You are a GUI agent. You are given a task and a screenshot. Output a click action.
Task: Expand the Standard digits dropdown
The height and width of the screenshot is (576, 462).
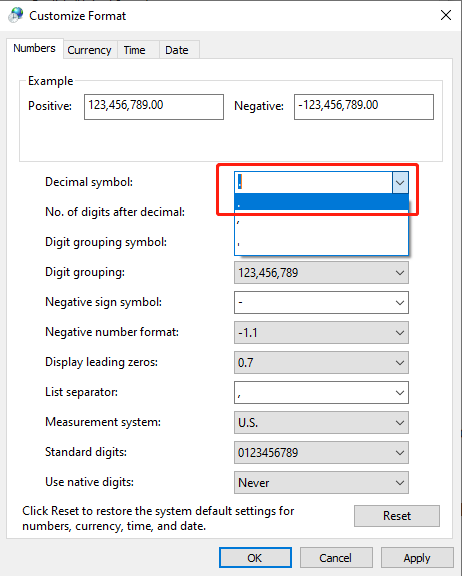point(321,453)
